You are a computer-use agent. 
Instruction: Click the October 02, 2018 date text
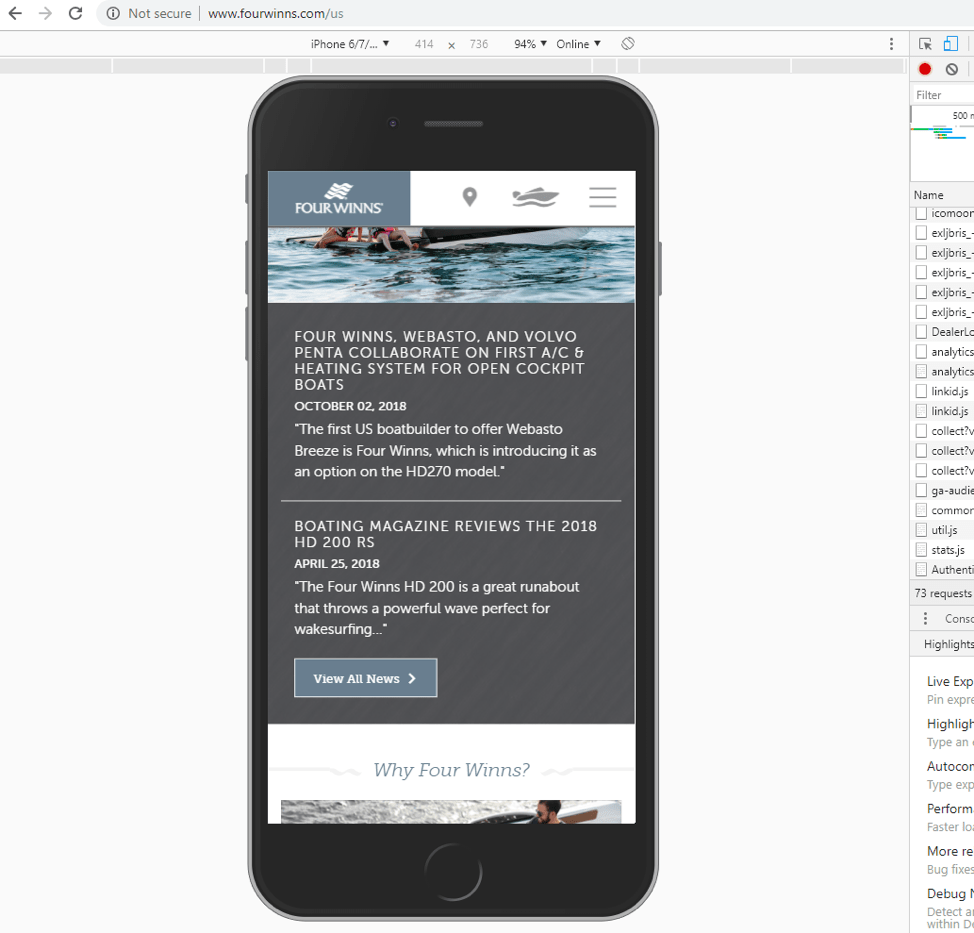[x=350, y=406]
